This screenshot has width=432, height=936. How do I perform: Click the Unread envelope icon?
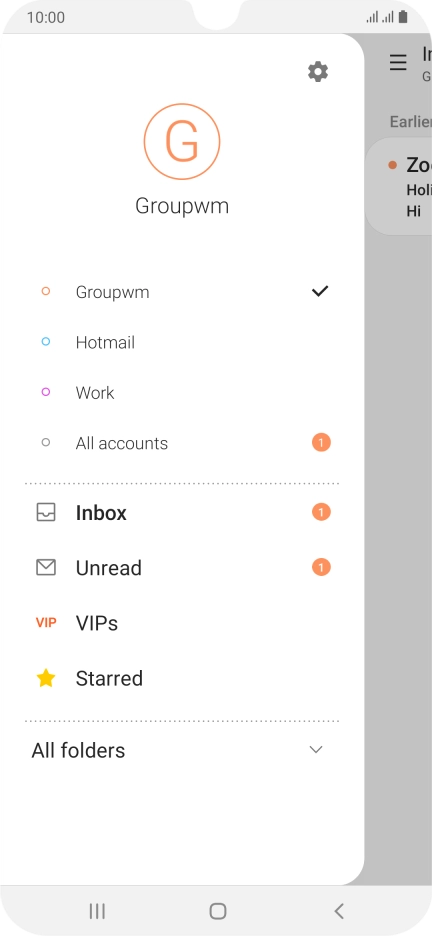(x=46, y=567)
